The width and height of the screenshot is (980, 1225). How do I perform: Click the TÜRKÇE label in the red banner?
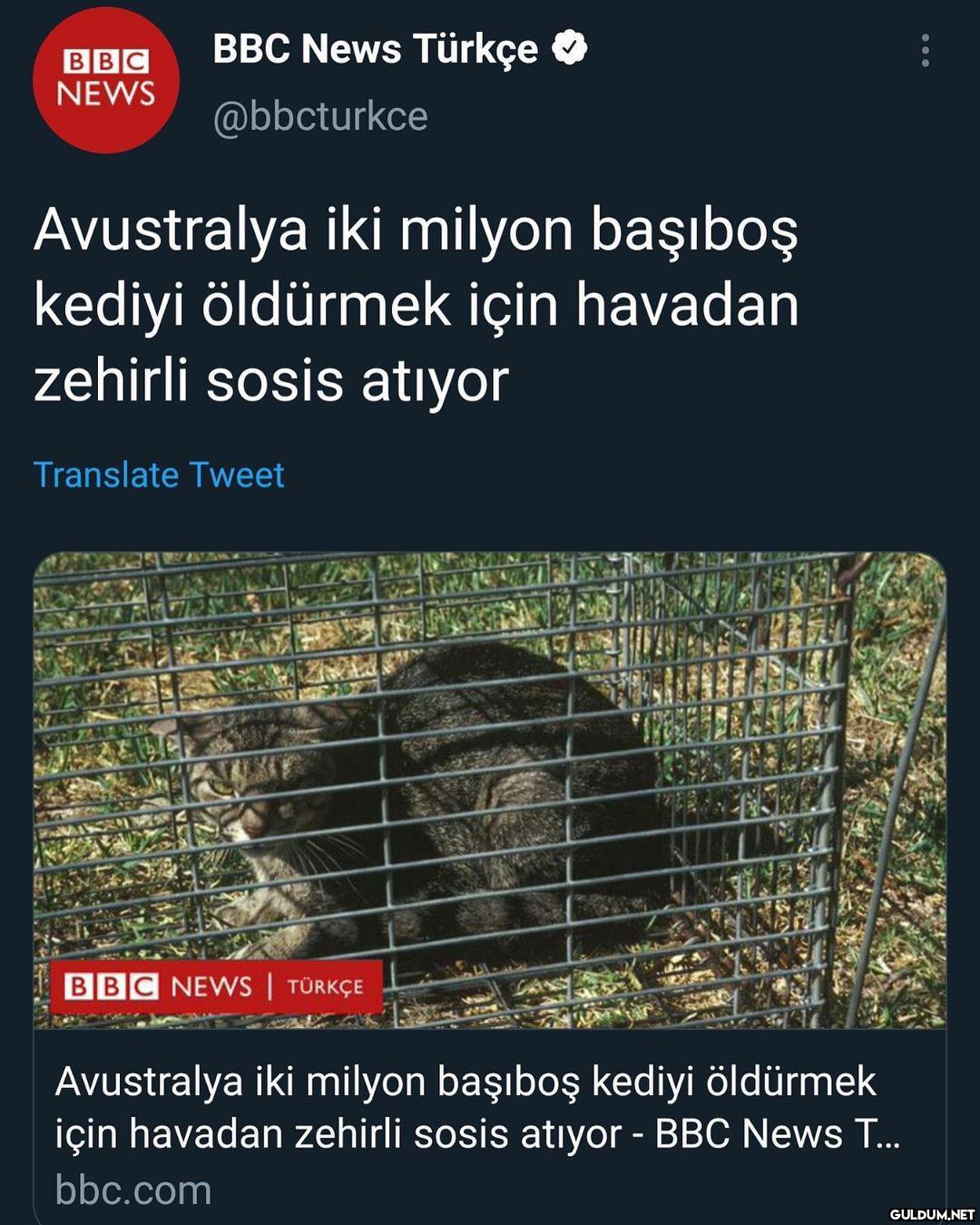point(325,986)
